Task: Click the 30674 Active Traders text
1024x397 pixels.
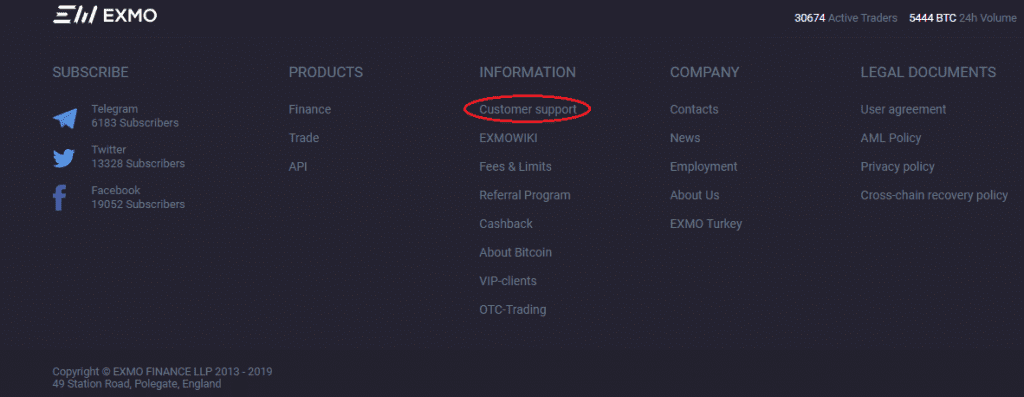Action: click(x=845, y=18)
